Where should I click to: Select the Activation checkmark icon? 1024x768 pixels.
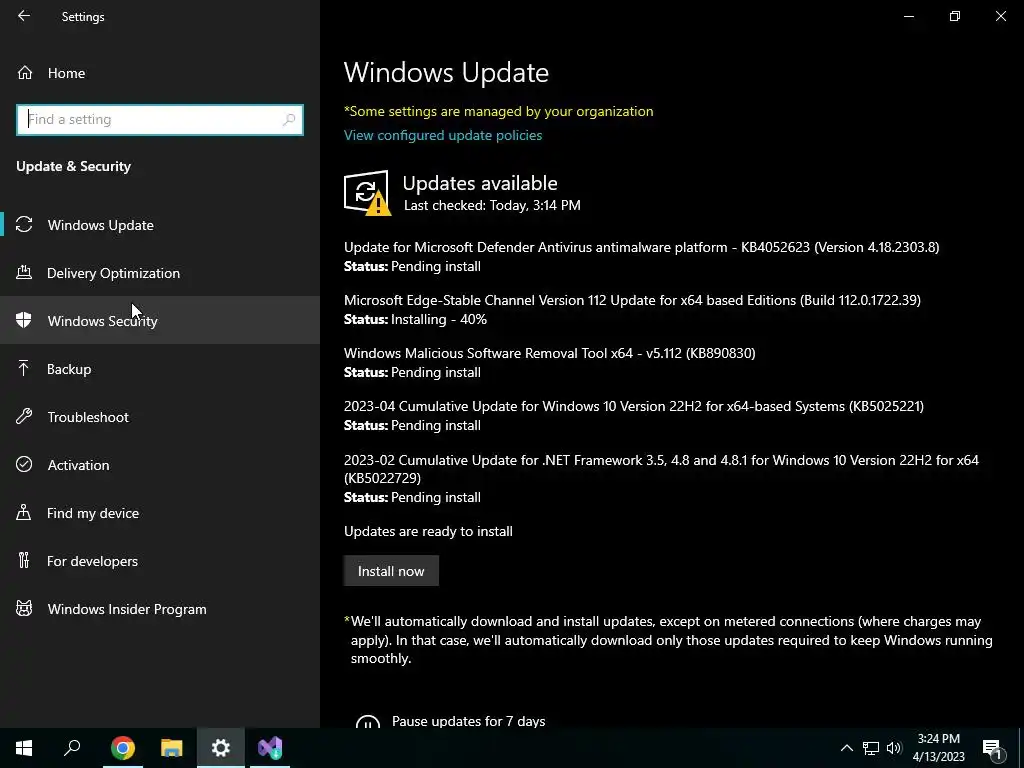point(24,464)
